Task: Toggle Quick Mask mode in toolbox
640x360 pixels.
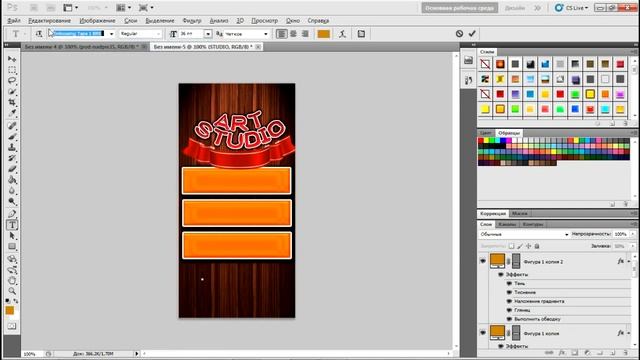Action: pos(12,326)
